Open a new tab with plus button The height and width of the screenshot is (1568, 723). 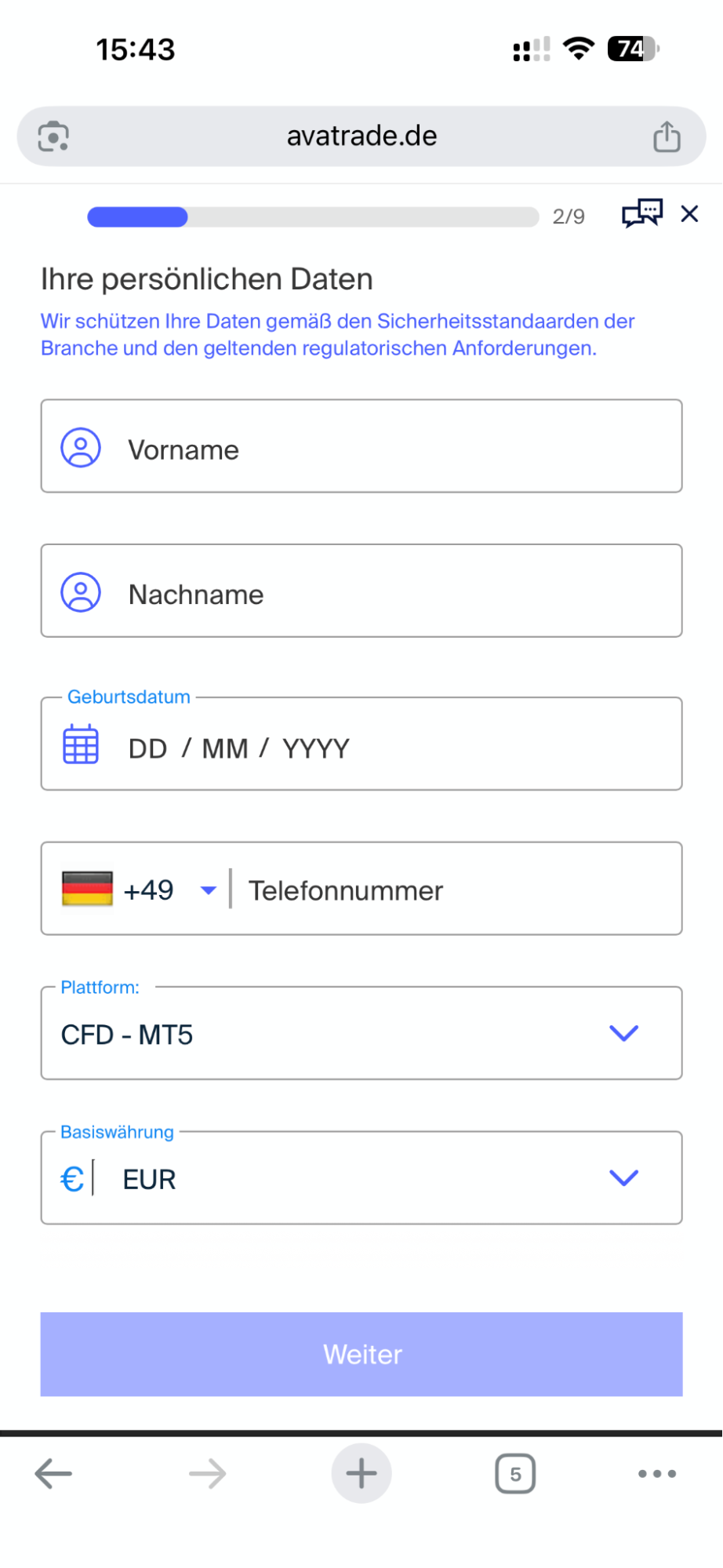click(x=361, y=1474)
